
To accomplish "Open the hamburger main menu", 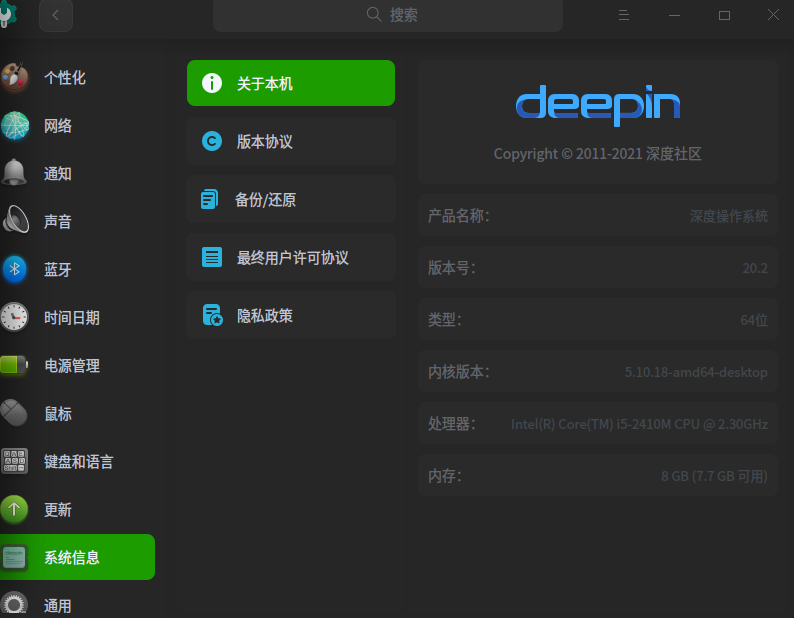I will tap(624, 15).
